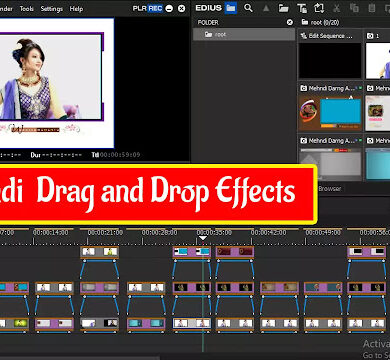390x360 pixels.
Task: Click the greyed-out up-folder arrow
Action: pos(266,8)
